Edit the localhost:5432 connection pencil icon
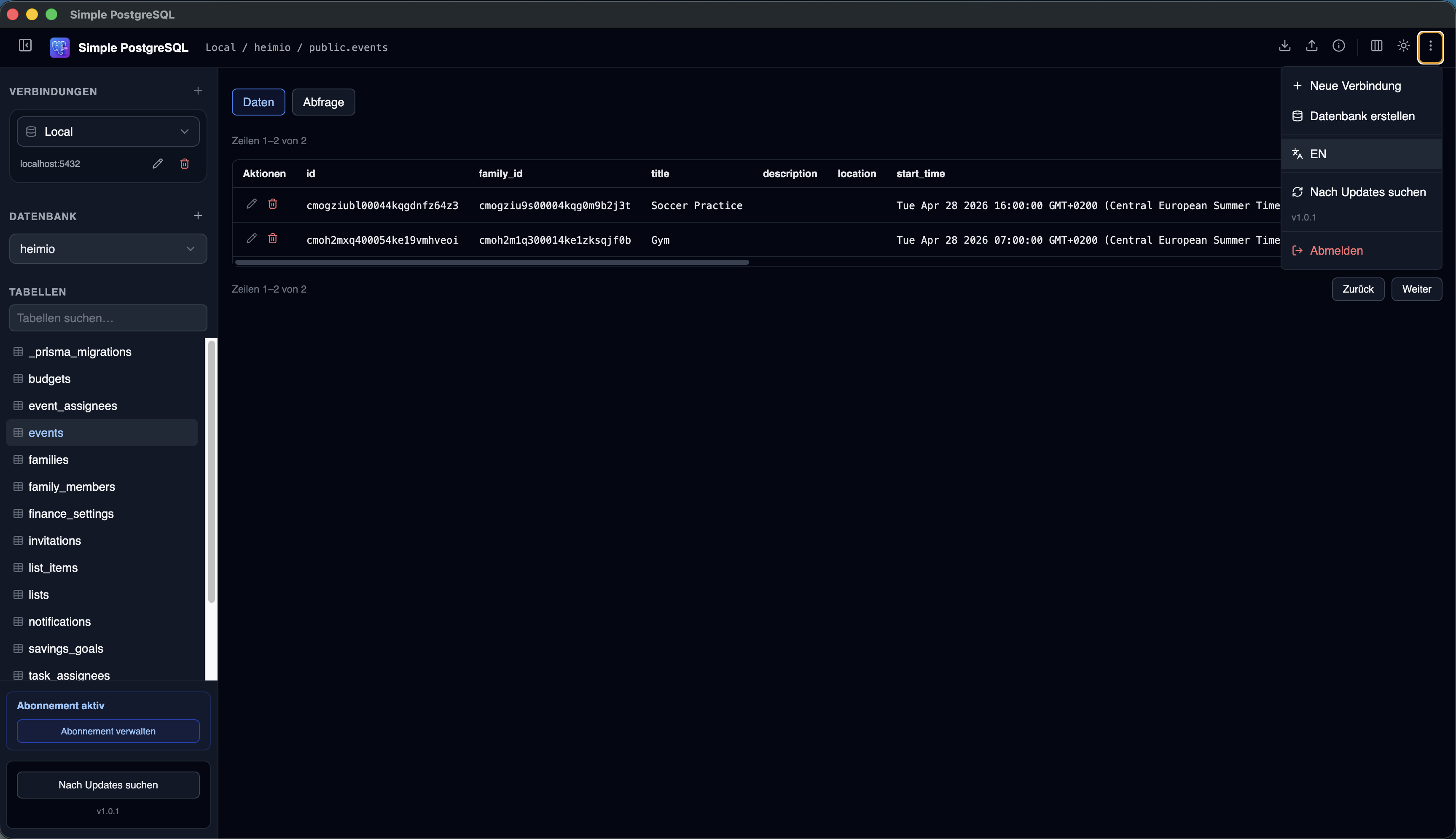This screenshot has width=1456, height=839. coord(157,164)
